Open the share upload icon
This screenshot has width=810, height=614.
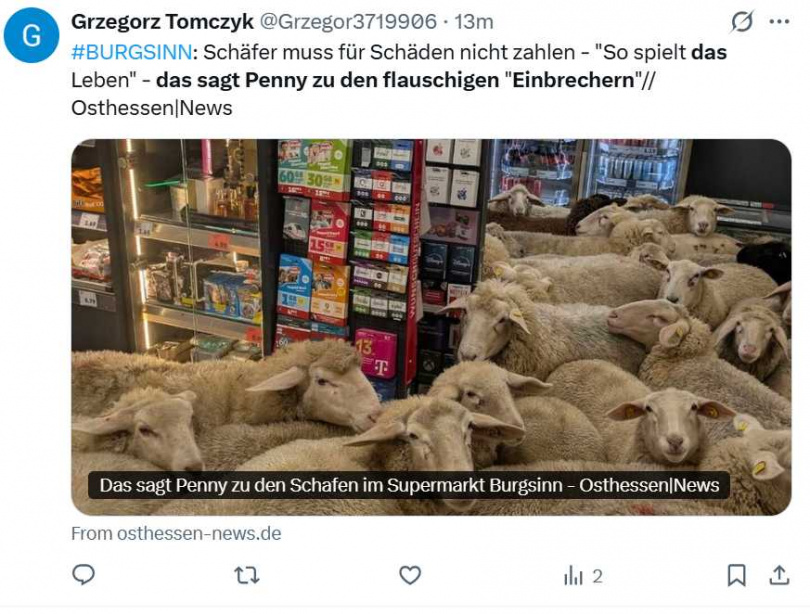(x=779, y=575)
